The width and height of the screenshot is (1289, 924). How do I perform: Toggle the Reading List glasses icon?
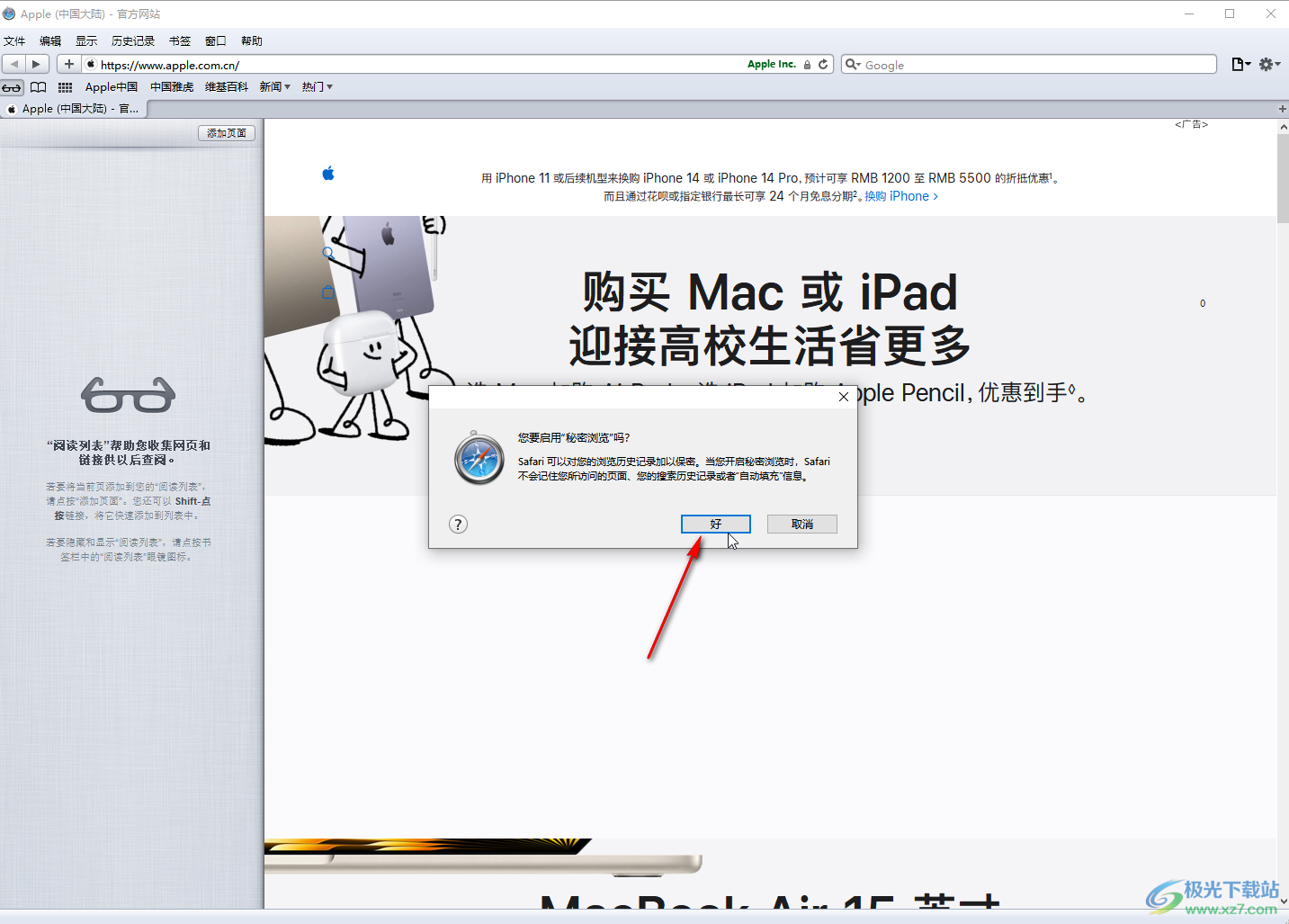[12, 87]
